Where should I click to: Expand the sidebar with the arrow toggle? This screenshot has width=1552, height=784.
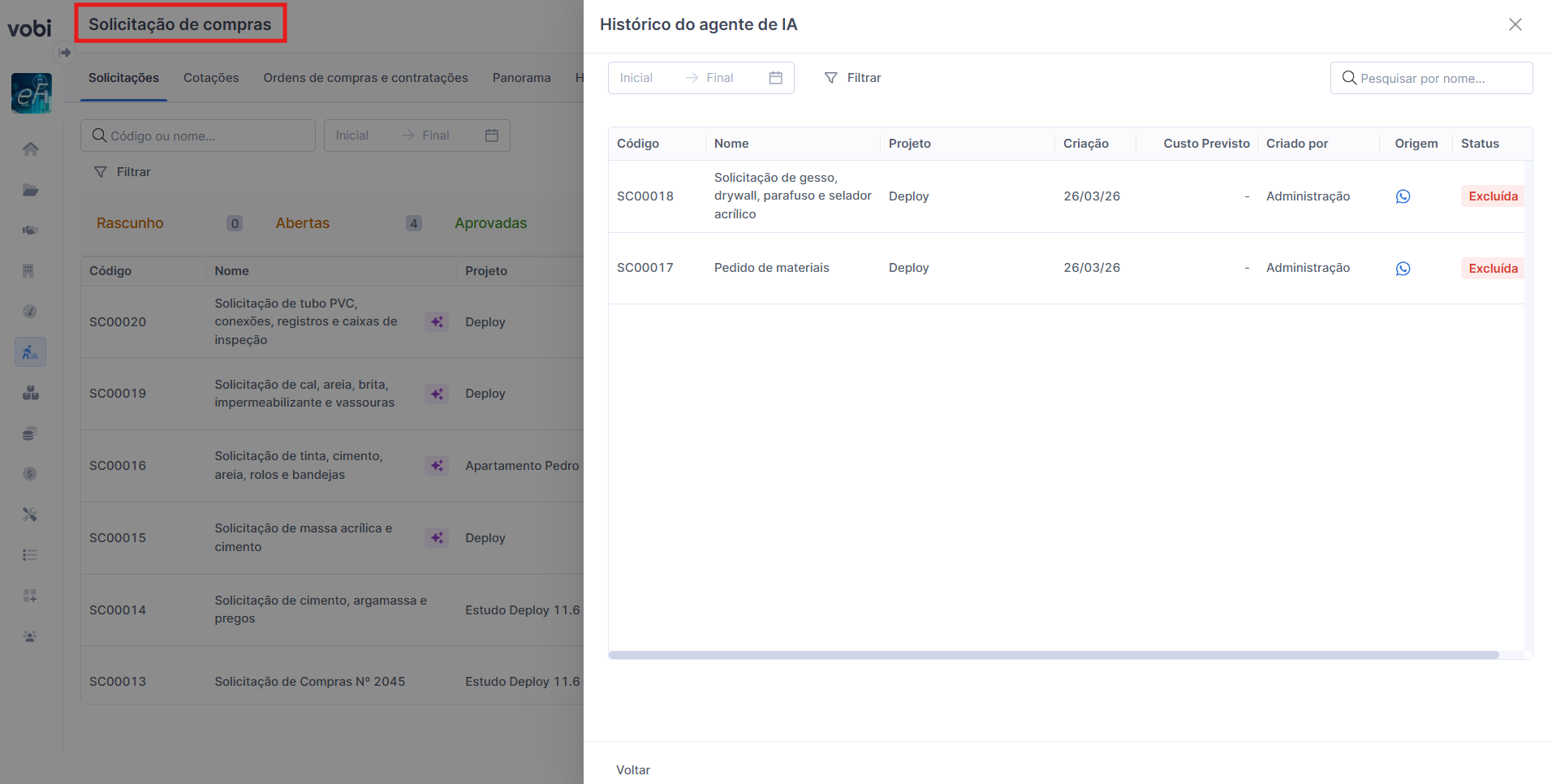pyautogui.click(x=64, y=53)
